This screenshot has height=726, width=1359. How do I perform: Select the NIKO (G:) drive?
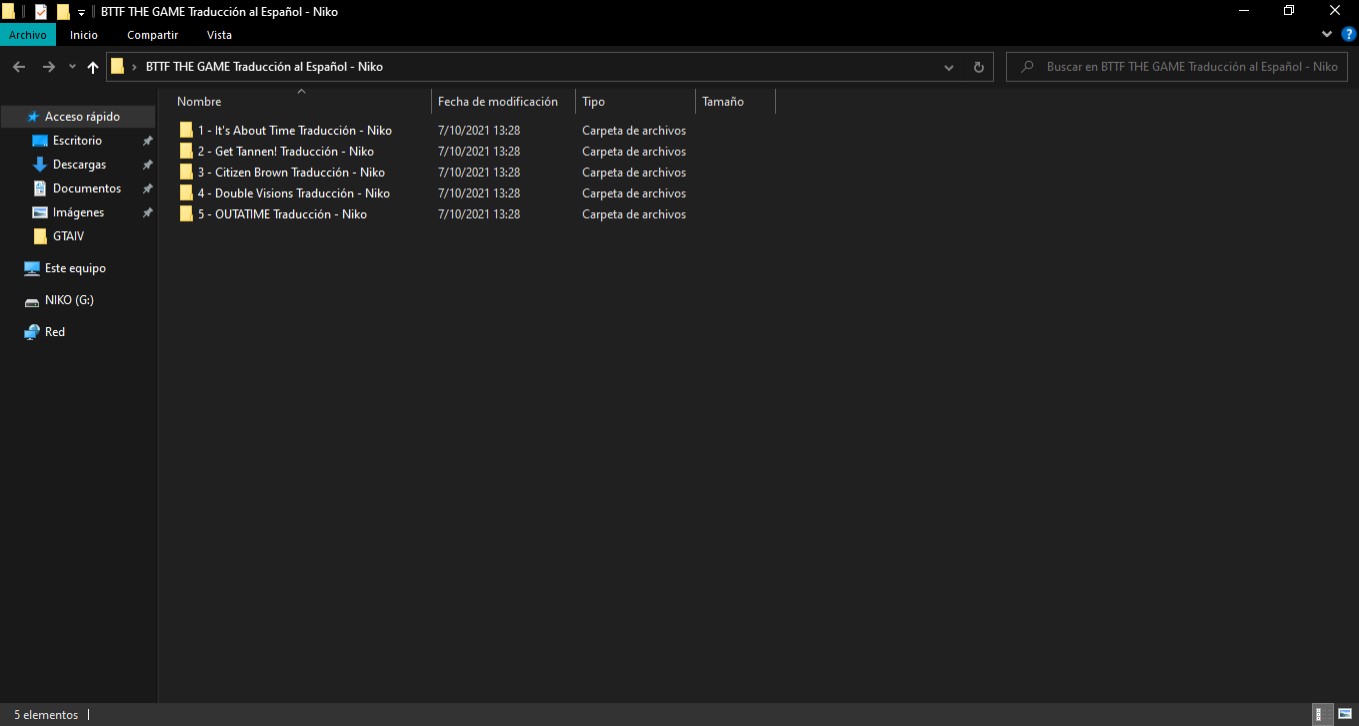(x=69, y=300)
